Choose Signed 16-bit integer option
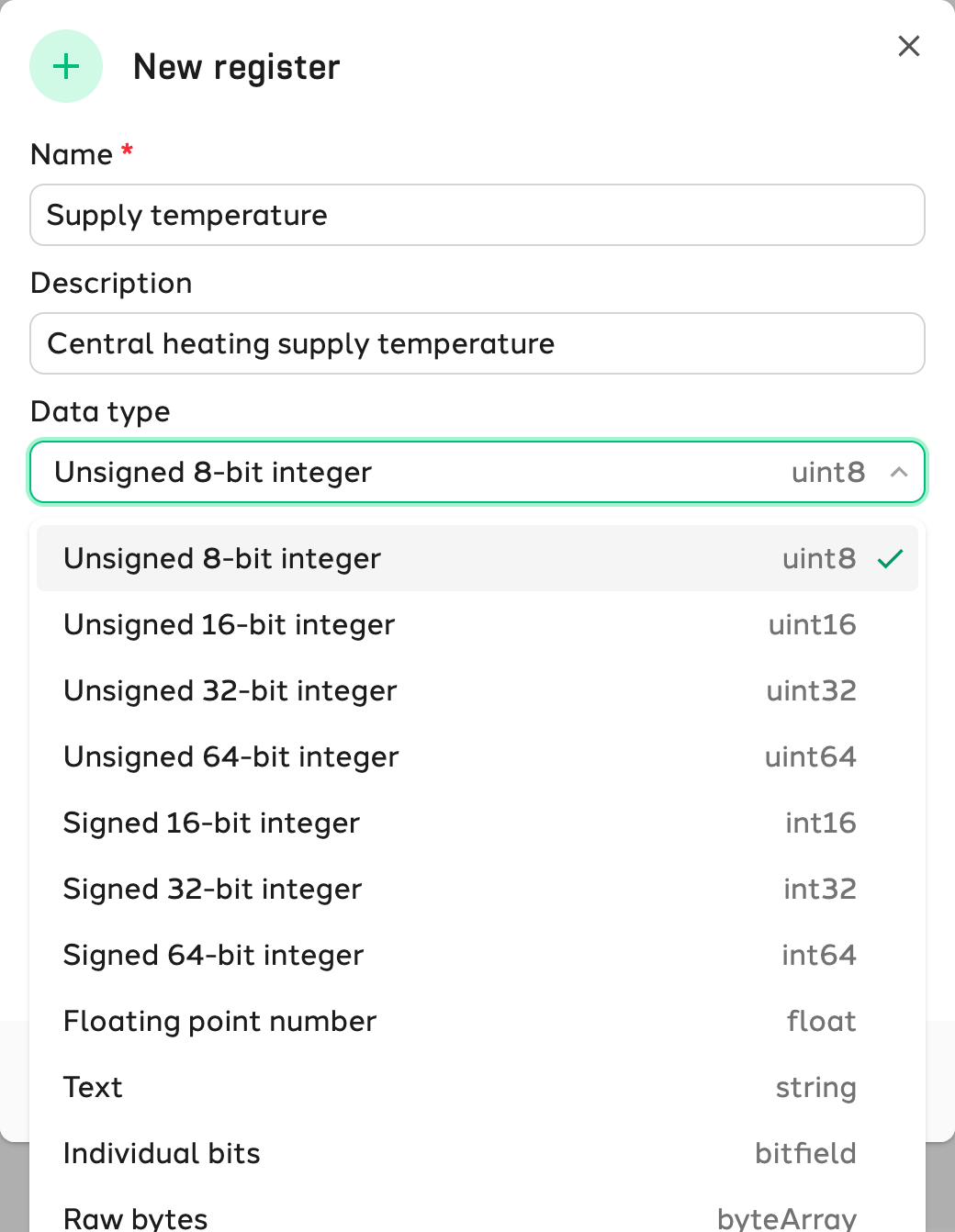955x1232 pixels. coord(477,823)
